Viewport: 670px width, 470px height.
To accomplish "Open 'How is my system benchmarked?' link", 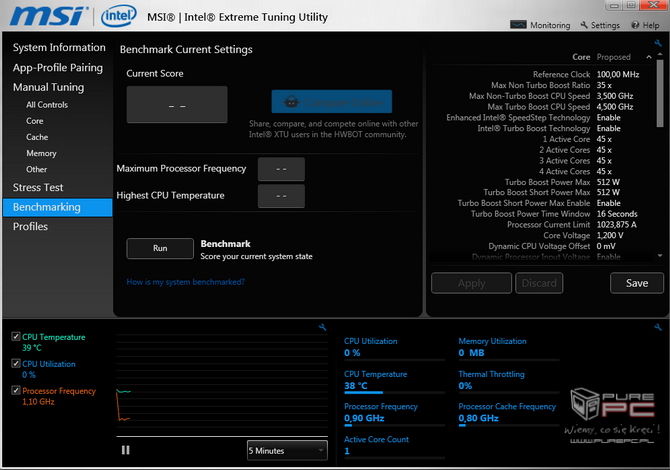I will pos(185,282).
